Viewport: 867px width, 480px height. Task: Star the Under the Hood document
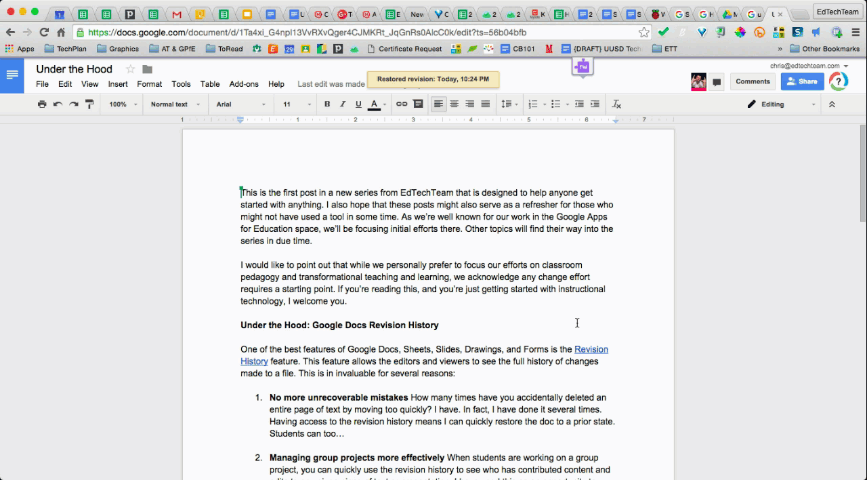coord(130,69)
